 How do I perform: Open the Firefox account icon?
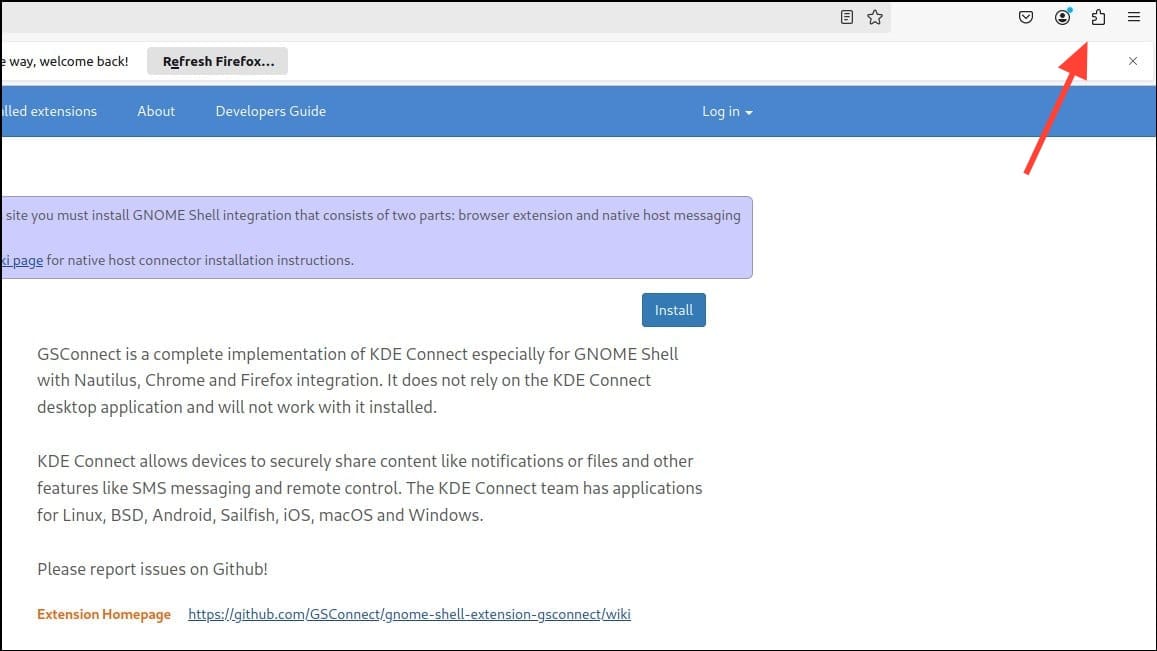1063,17
